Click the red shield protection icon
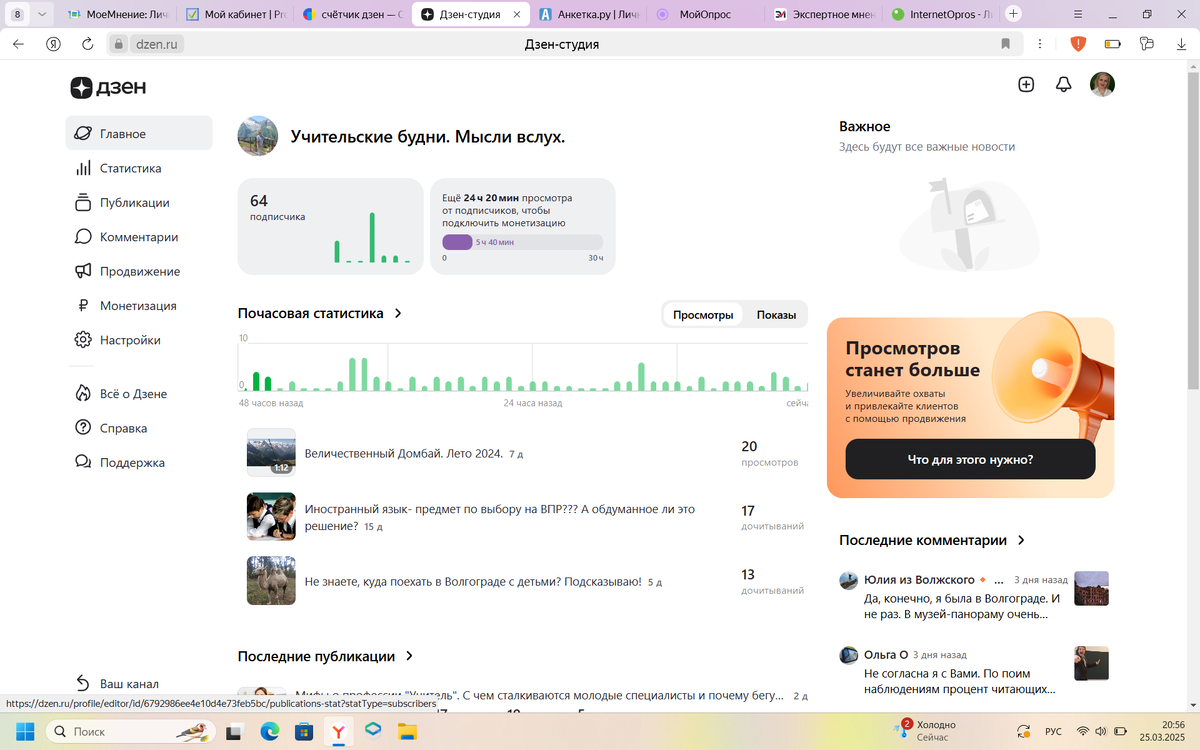The image size is (1200, 750). click(x=1079, y=44)
